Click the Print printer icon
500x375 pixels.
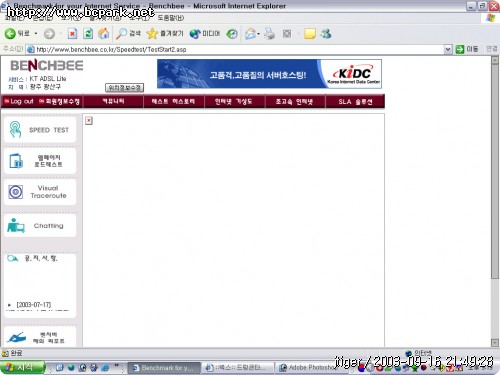(x=269, y=34)
